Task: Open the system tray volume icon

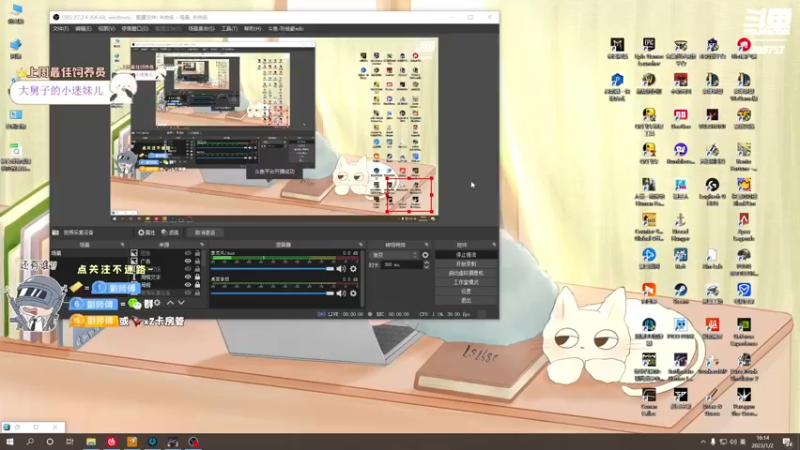Action: tap(733, 442)
